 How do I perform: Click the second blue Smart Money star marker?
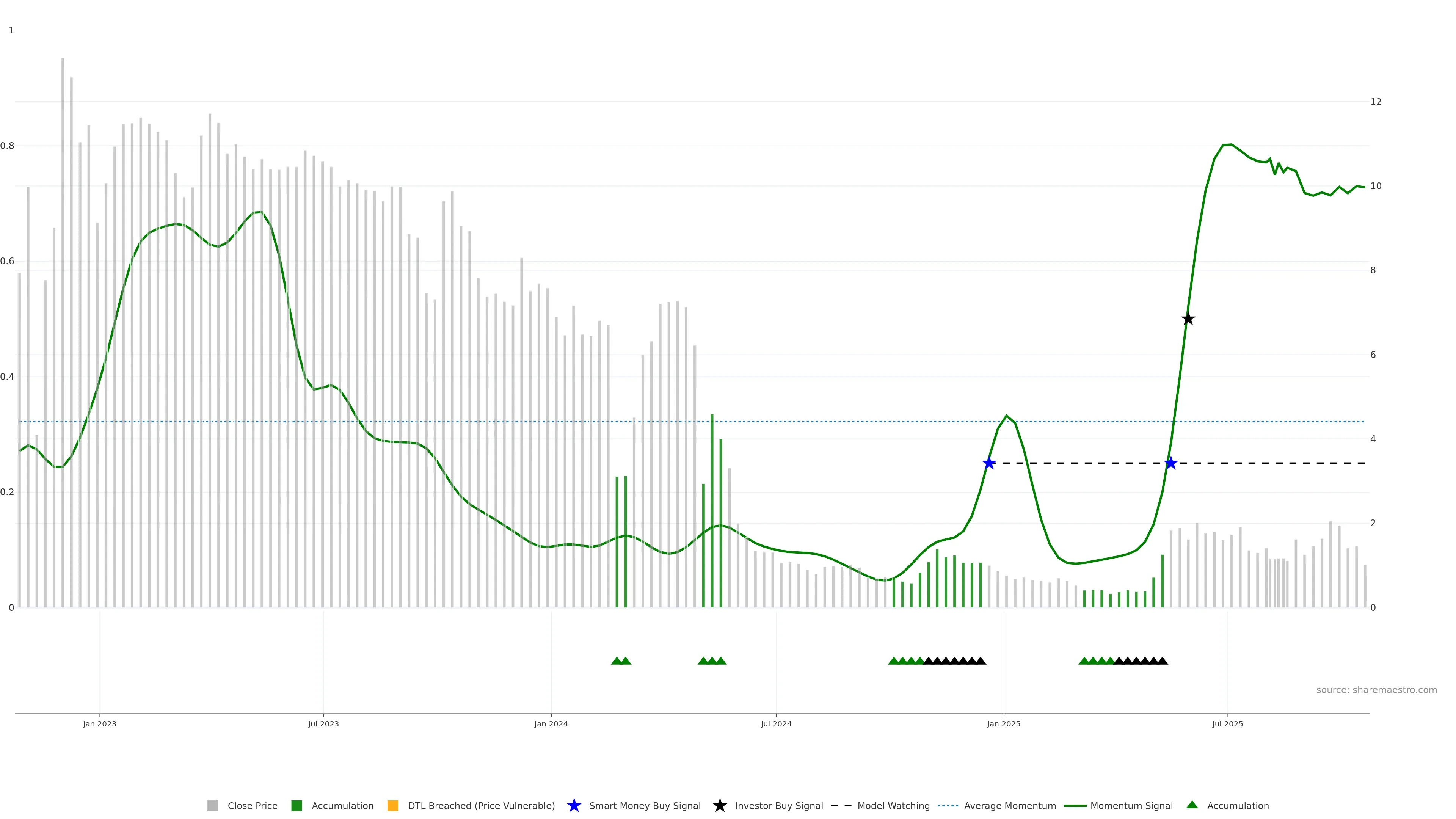click(x=1170, y=463)
